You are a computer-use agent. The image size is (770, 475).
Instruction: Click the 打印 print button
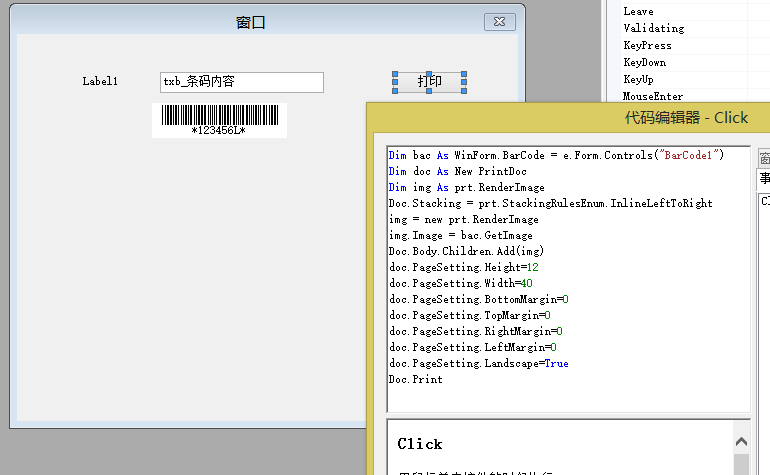point(429,82)
